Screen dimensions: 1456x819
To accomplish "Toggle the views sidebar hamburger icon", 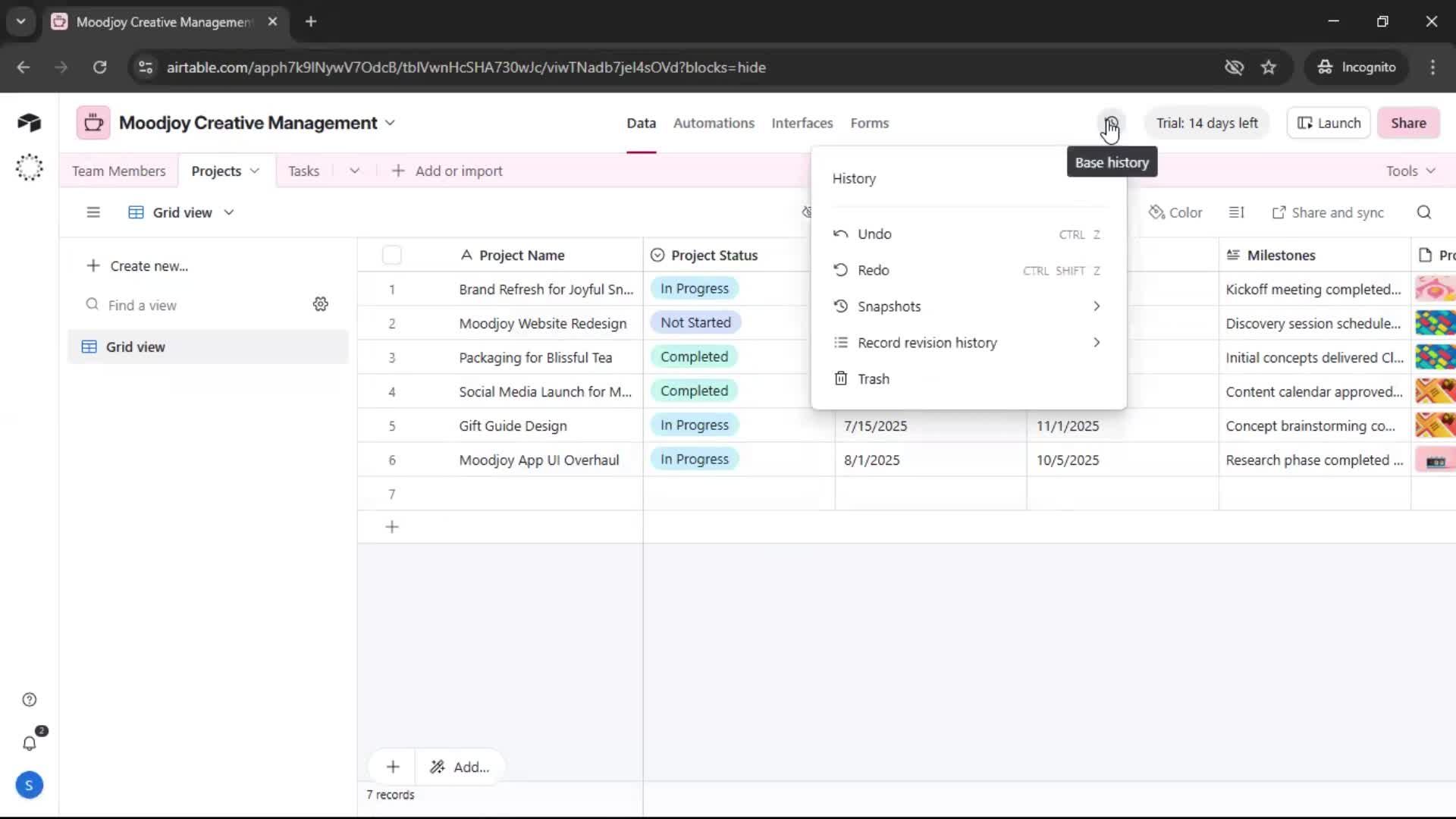I will [93, 212].
